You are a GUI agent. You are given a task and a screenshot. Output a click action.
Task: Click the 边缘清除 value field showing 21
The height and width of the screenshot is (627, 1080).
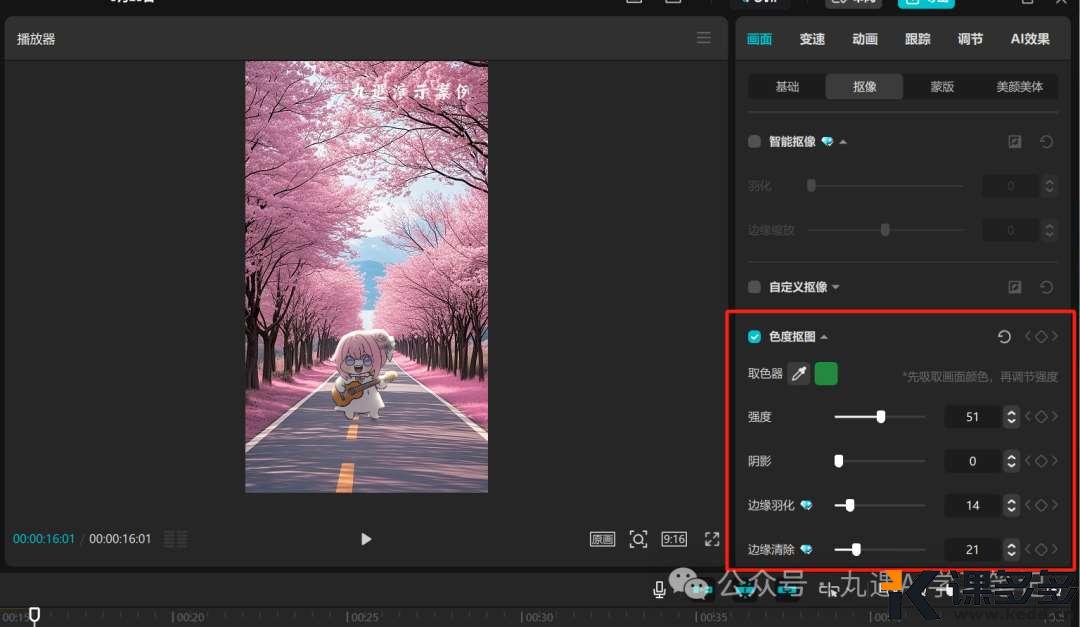pyautogui.click(x=972, y=549)
